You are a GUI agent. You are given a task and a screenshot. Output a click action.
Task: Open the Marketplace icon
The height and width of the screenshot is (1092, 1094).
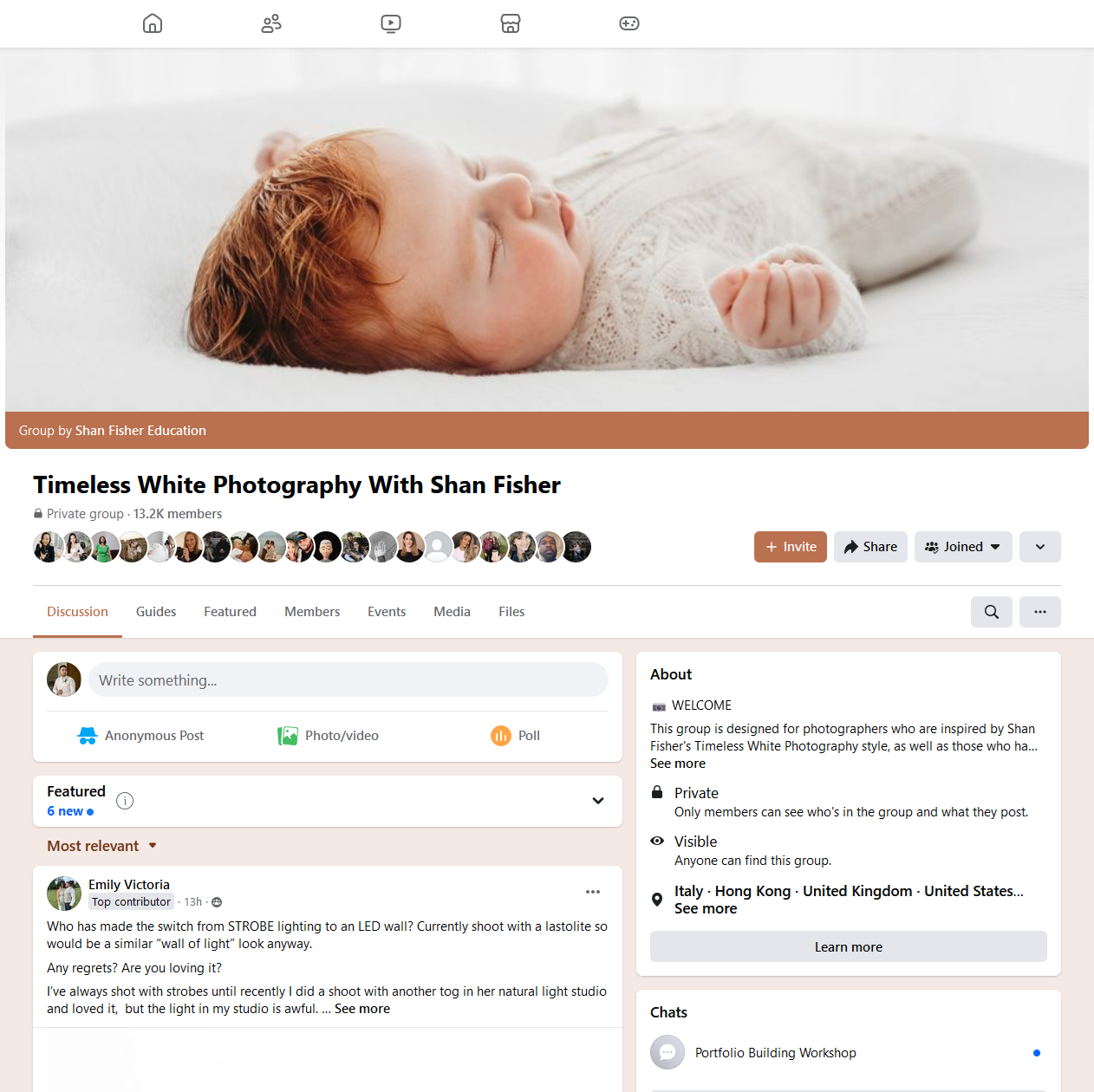tap(511, 23)
